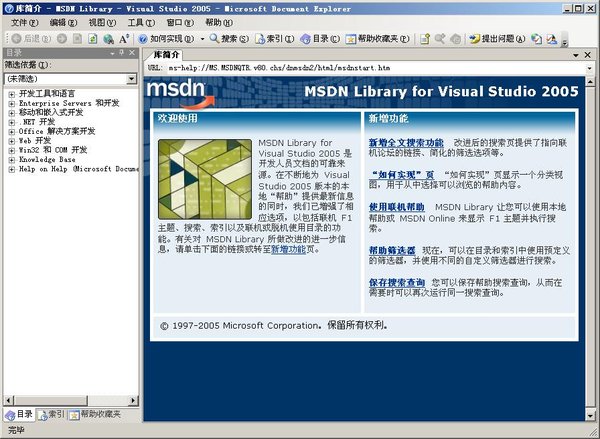600x439 pixels.
Task: Open 索引 index from the toolbar
Action: 275,39
